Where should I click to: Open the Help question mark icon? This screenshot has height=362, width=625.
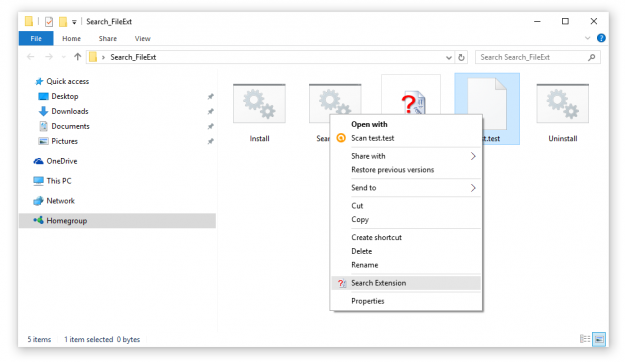[601, 38]
